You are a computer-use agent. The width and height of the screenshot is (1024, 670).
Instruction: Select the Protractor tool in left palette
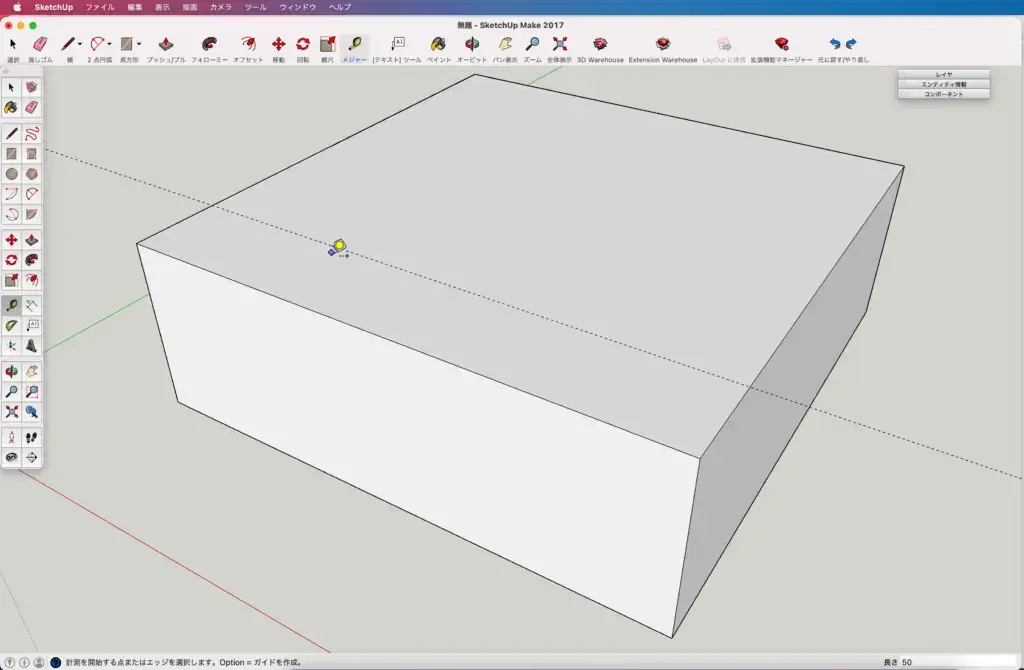(11, 325)
